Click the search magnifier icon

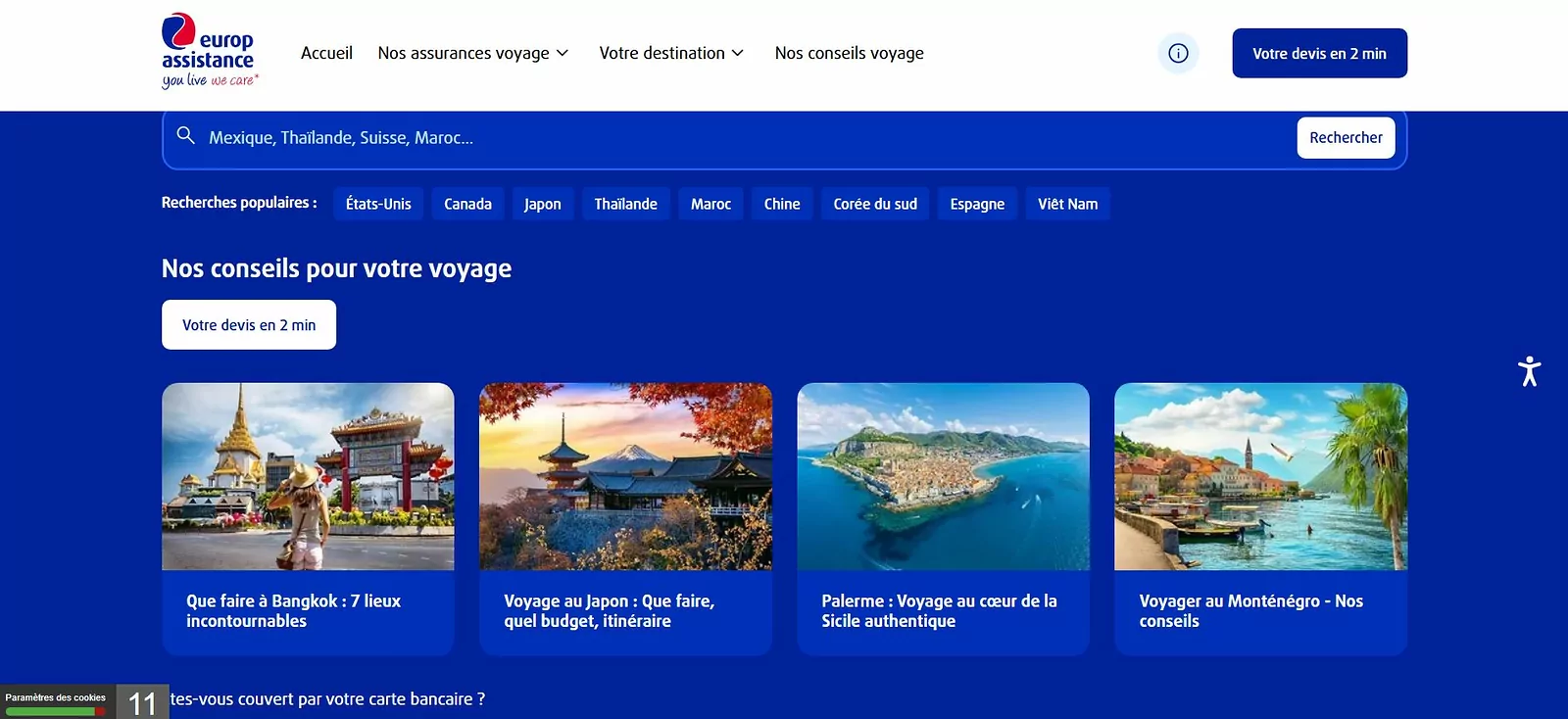click(x=185, y=136)
